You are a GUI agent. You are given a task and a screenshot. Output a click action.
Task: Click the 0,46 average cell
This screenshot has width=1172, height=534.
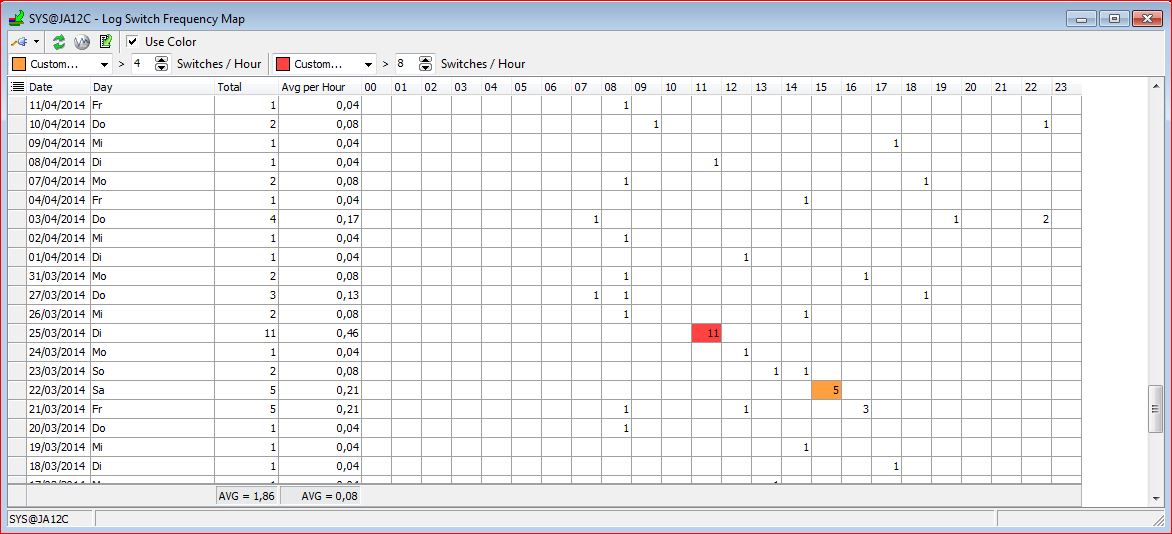click(320, 334)
